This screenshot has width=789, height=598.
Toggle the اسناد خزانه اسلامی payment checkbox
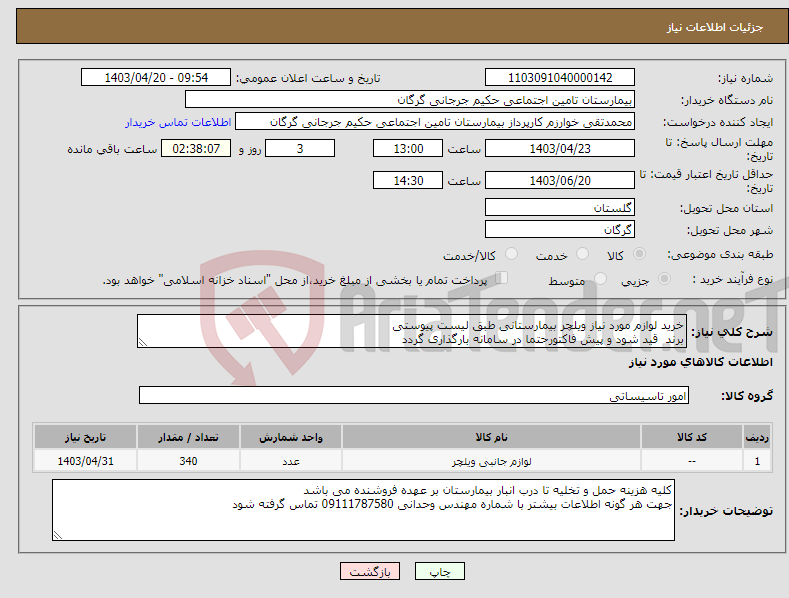(501, 278)
